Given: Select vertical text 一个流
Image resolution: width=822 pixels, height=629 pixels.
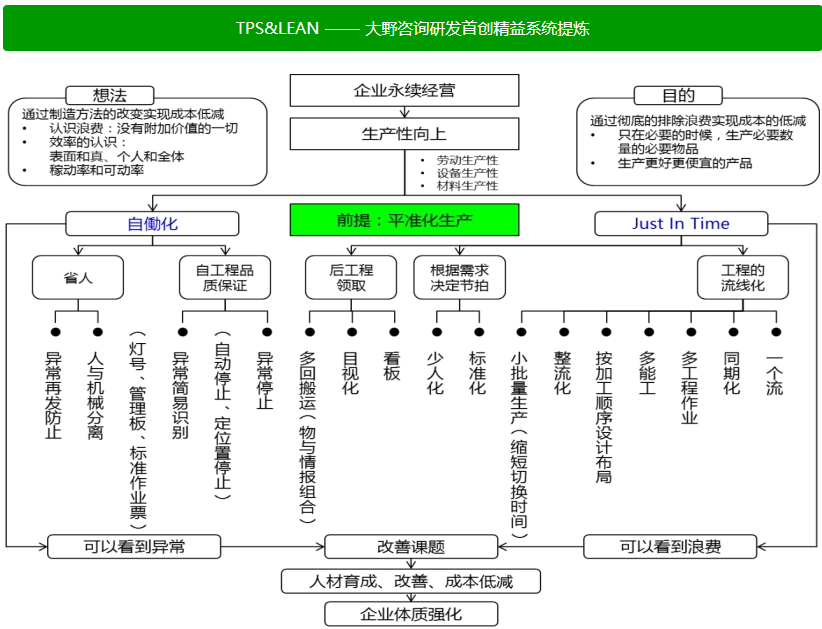Looking at the screenshot, I should 774,373.
